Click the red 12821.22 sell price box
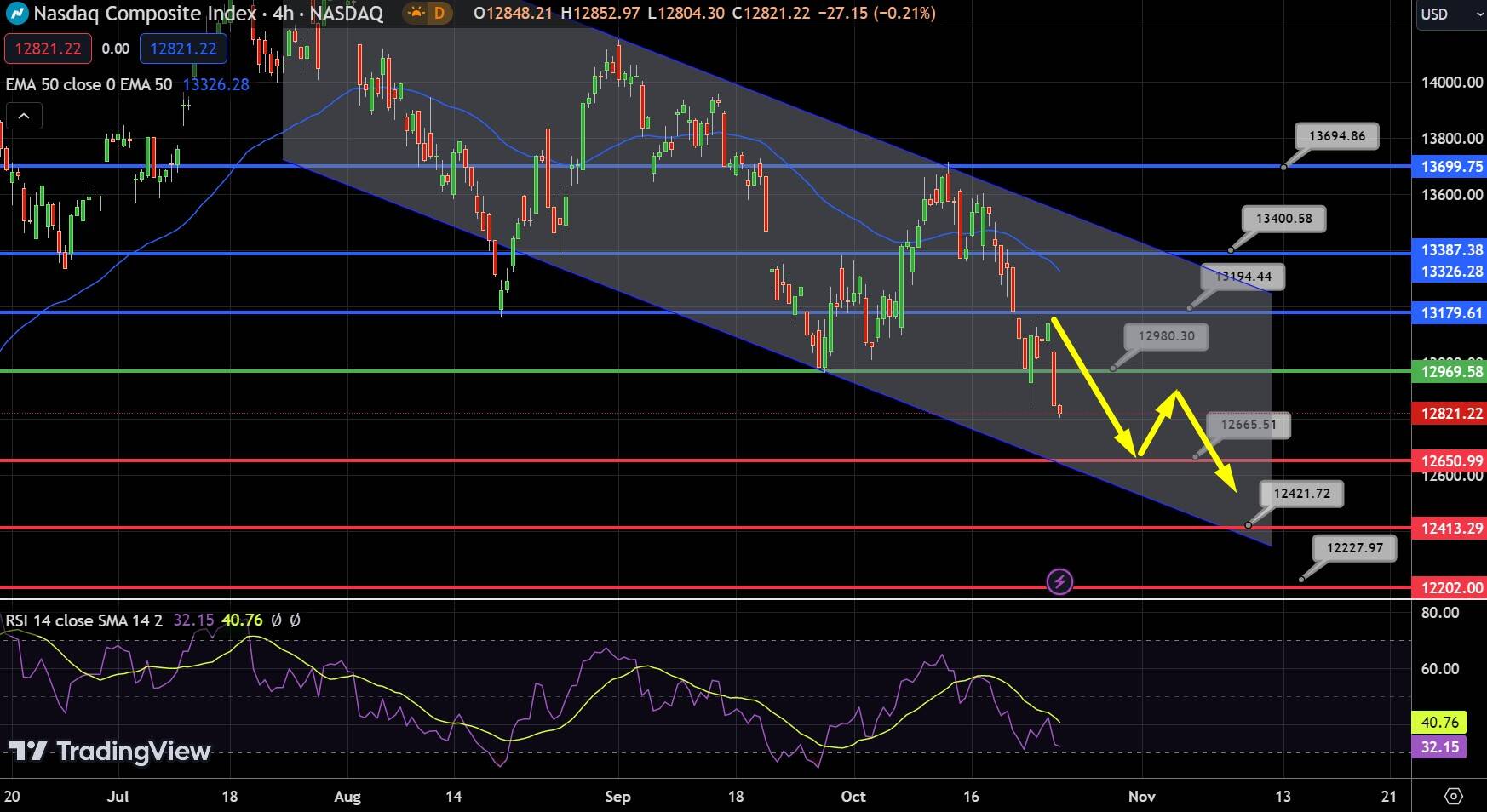This screenshot has height=812, width=1487. point(48,49)
